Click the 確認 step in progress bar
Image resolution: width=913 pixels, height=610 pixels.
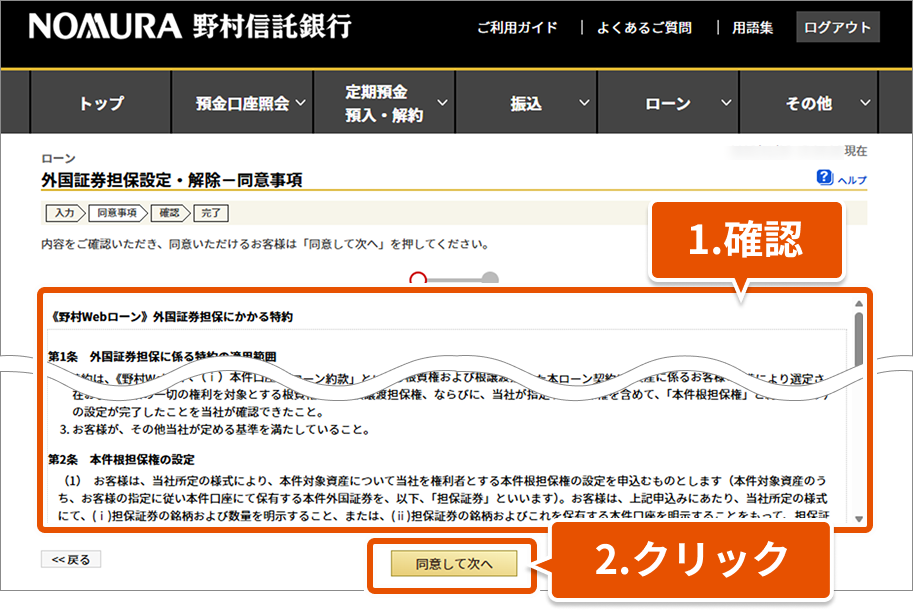click(170, 212)
